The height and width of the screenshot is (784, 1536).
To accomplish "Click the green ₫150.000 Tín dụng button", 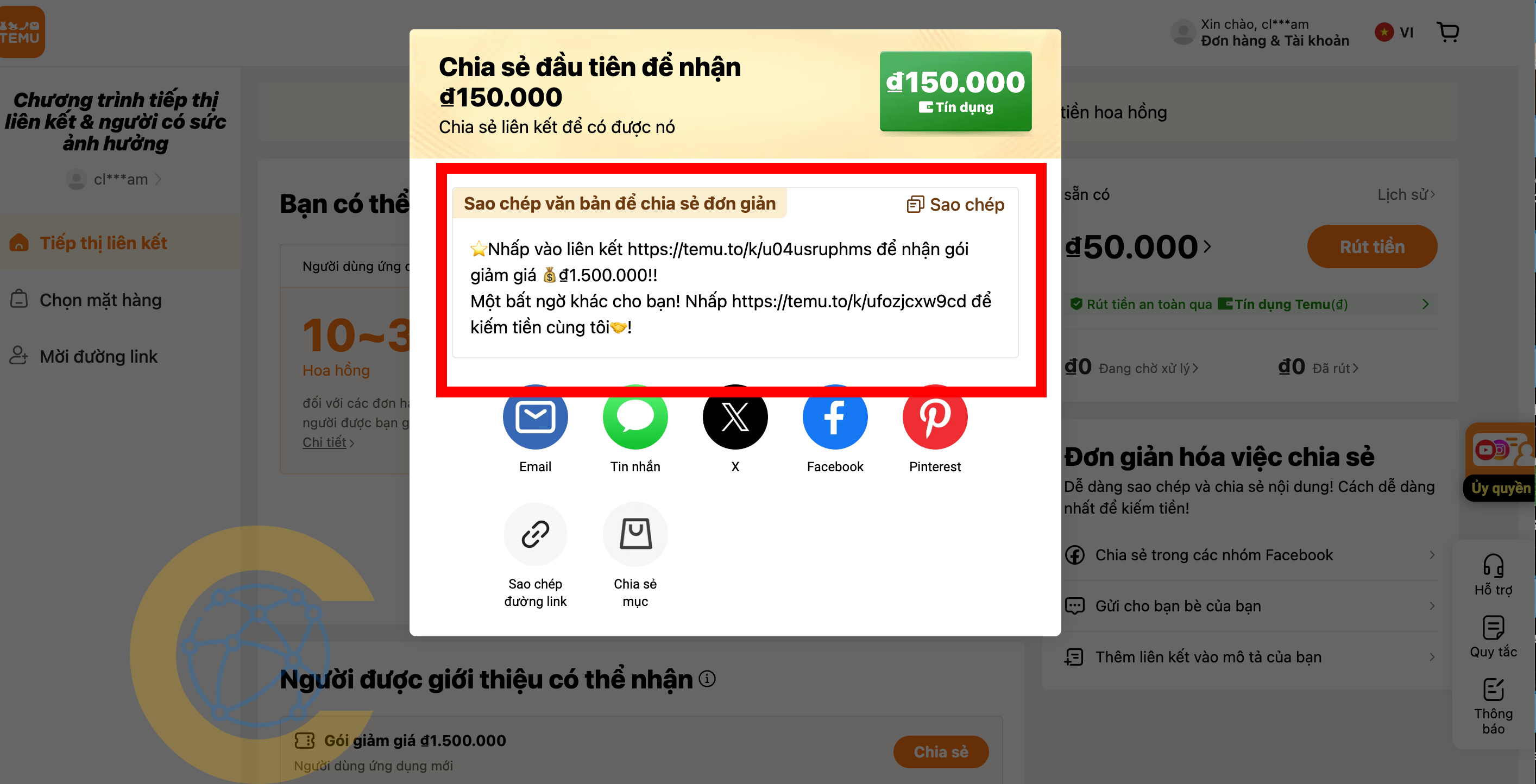I will point(955,91).
